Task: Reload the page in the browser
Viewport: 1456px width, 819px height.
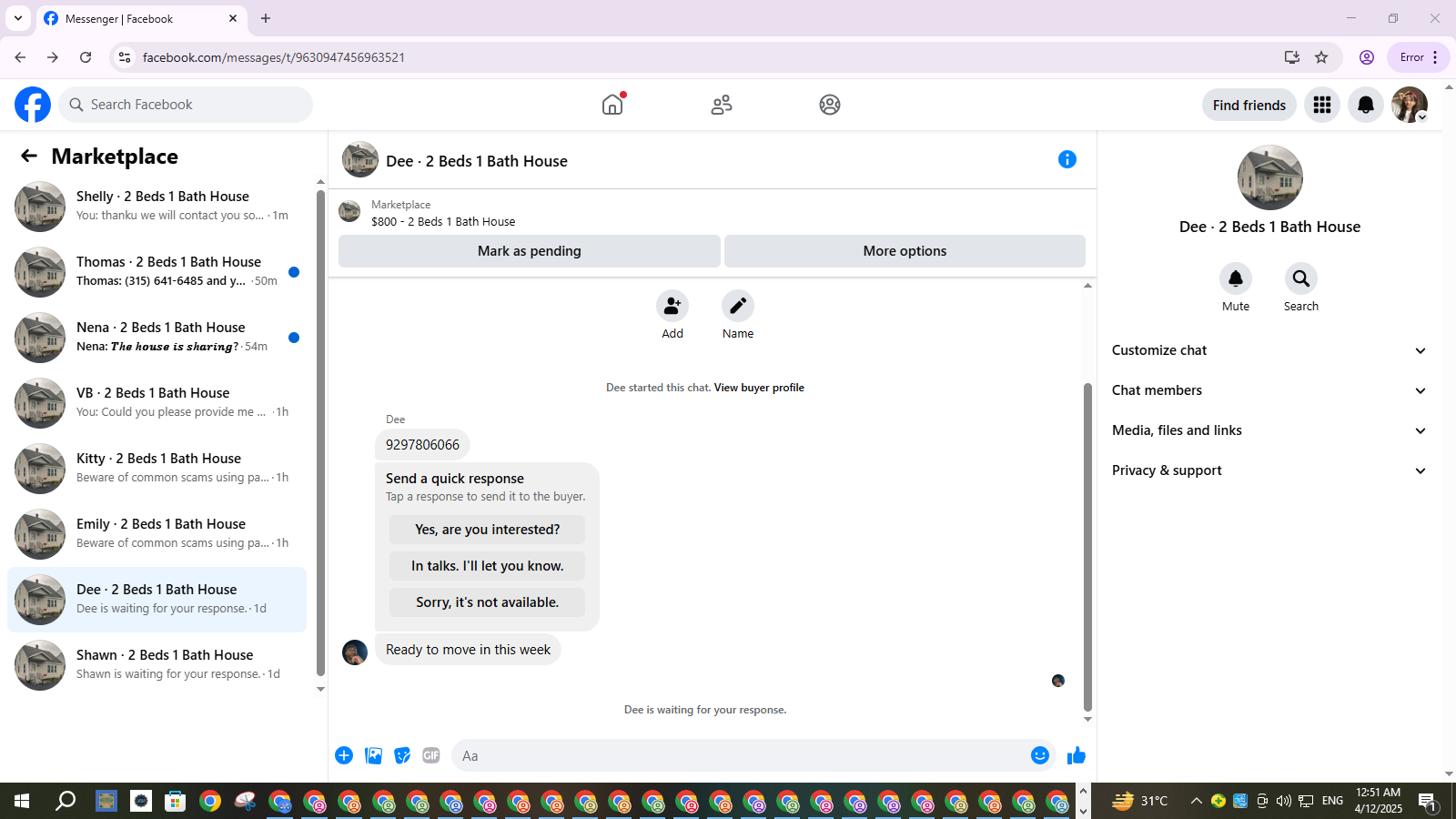Action: pyautogui.click(x=86, y=57)
